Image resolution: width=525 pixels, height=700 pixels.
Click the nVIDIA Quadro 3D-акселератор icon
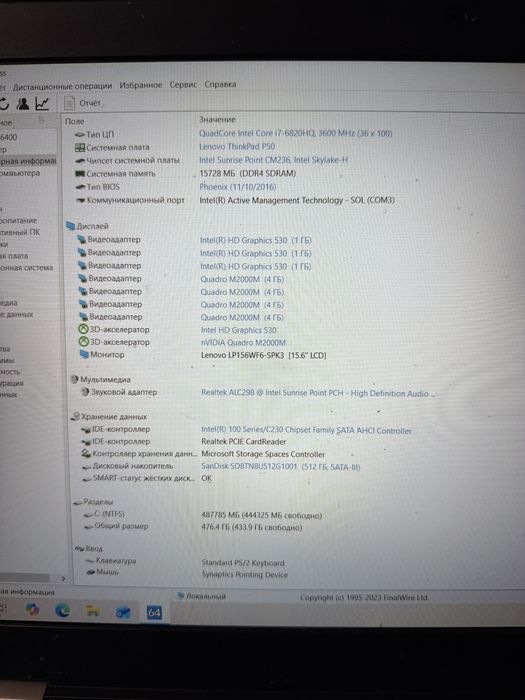(x=83, y=342)
